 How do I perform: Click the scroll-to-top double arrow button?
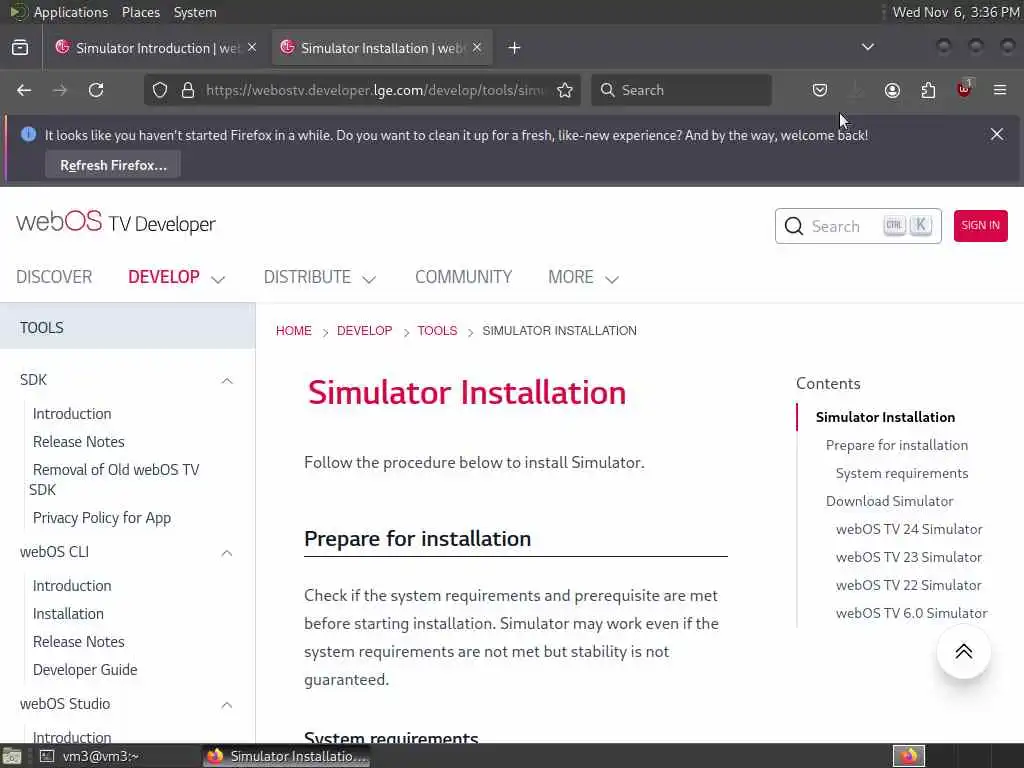coord(963,651)
